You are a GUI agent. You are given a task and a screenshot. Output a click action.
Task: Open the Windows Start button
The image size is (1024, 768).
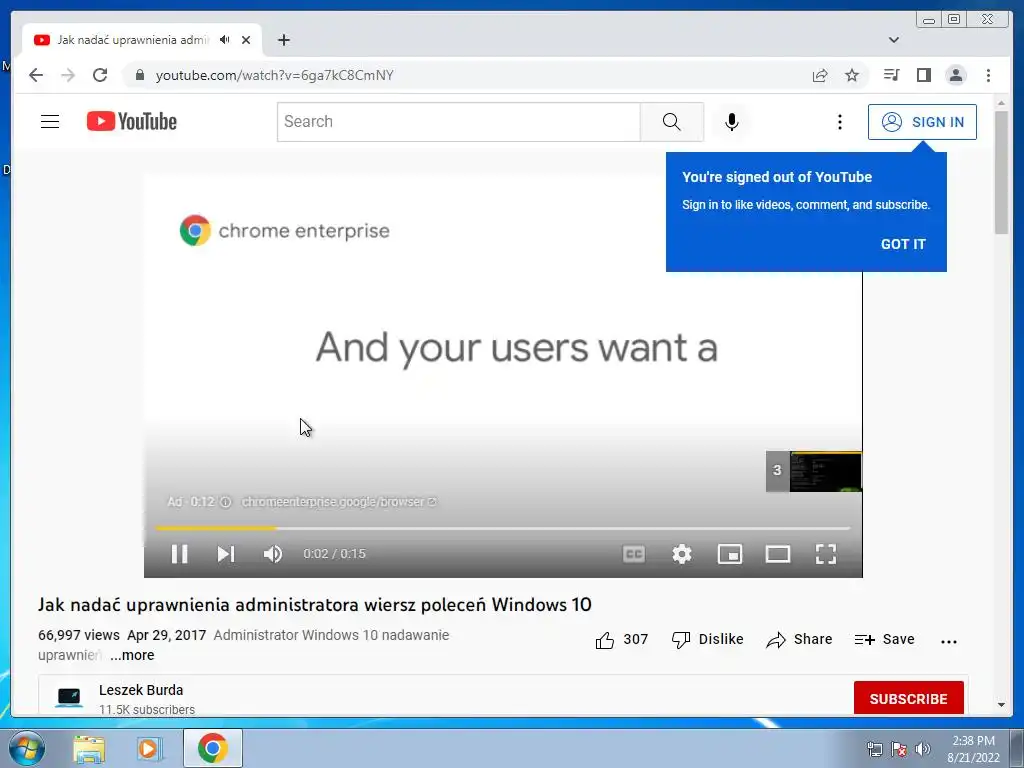(x=26, y=748)
